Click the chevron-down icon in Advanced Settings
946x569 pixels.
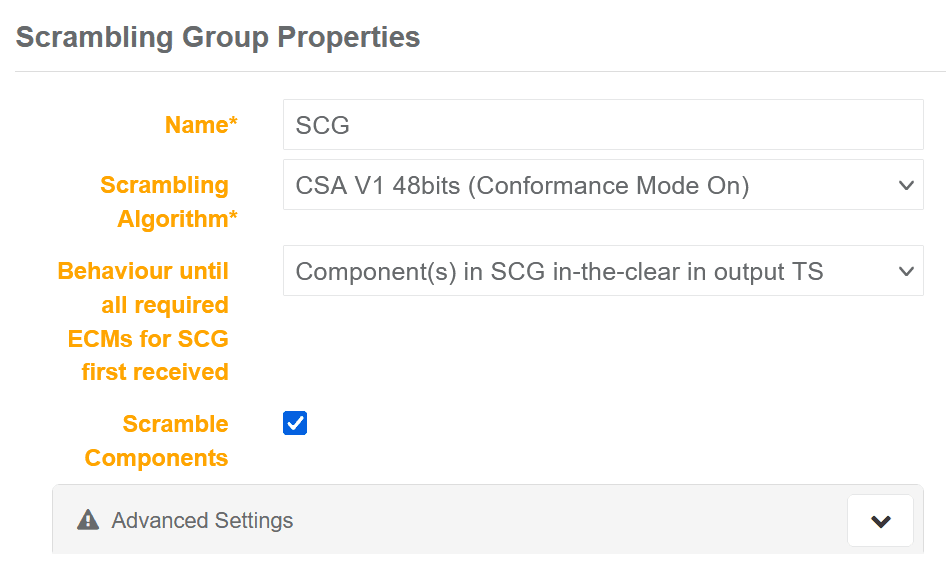880,521
